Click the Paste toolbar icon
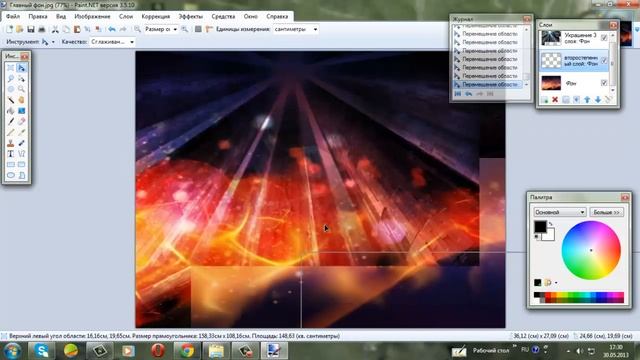The image size is (640, 360). [77, 29]
